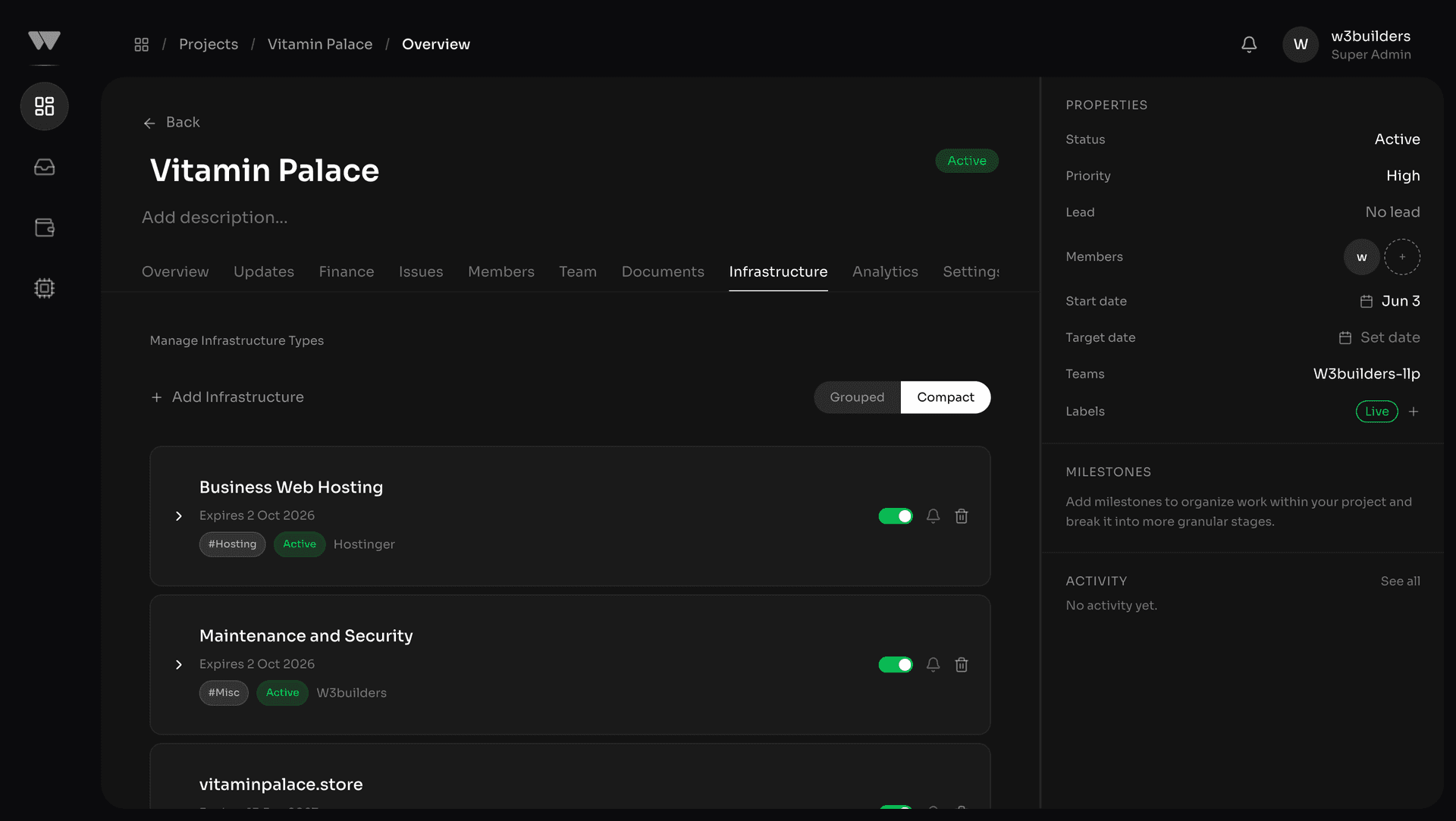Viewport: 1456px width, 821px height.
Task: Click the grid icon in breadcrumb
Action: point(141,45)
